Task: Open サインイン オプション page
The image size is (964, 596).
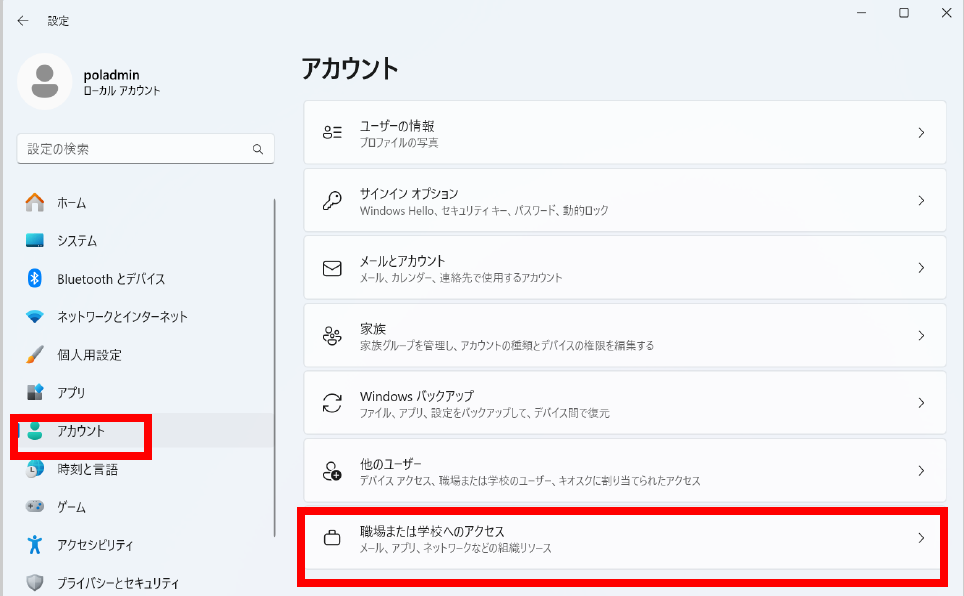Action: (625, 201)
